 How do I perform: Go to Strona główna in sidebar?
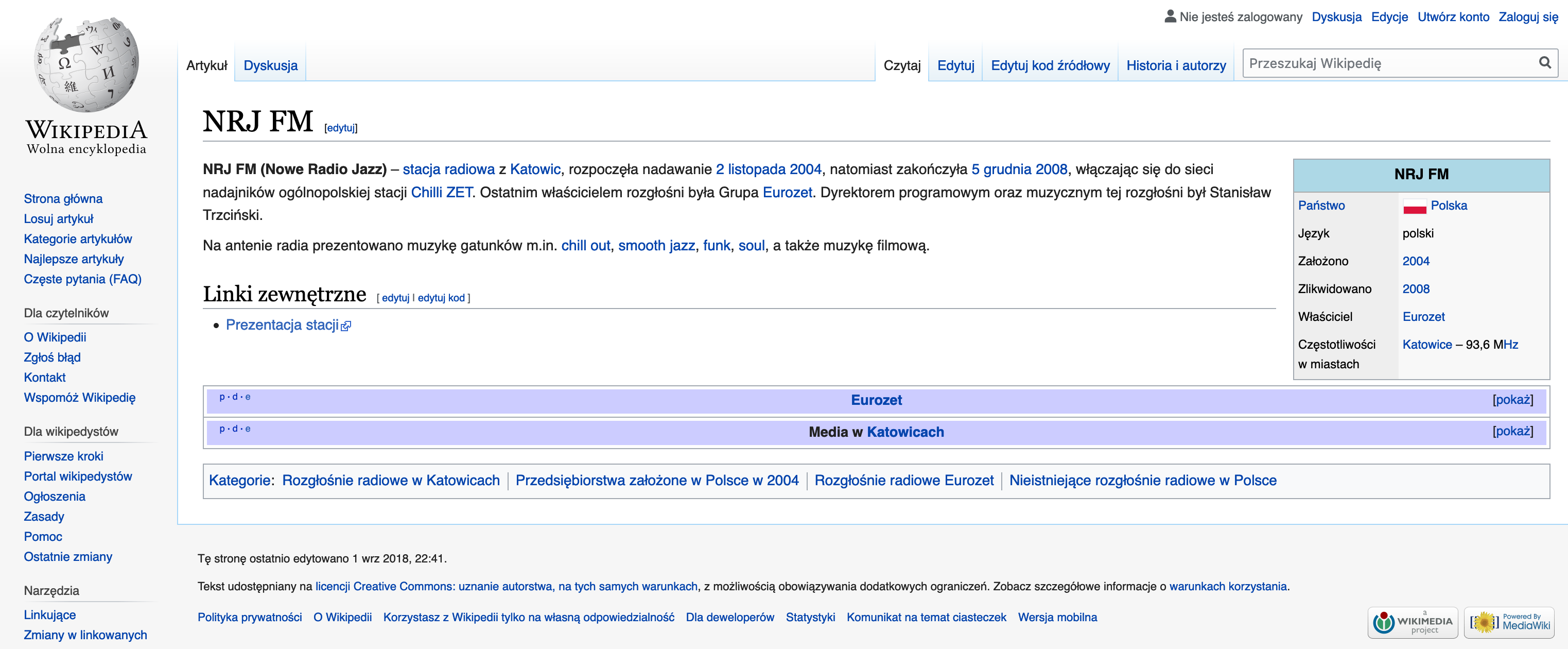click(x=63, y=199)
